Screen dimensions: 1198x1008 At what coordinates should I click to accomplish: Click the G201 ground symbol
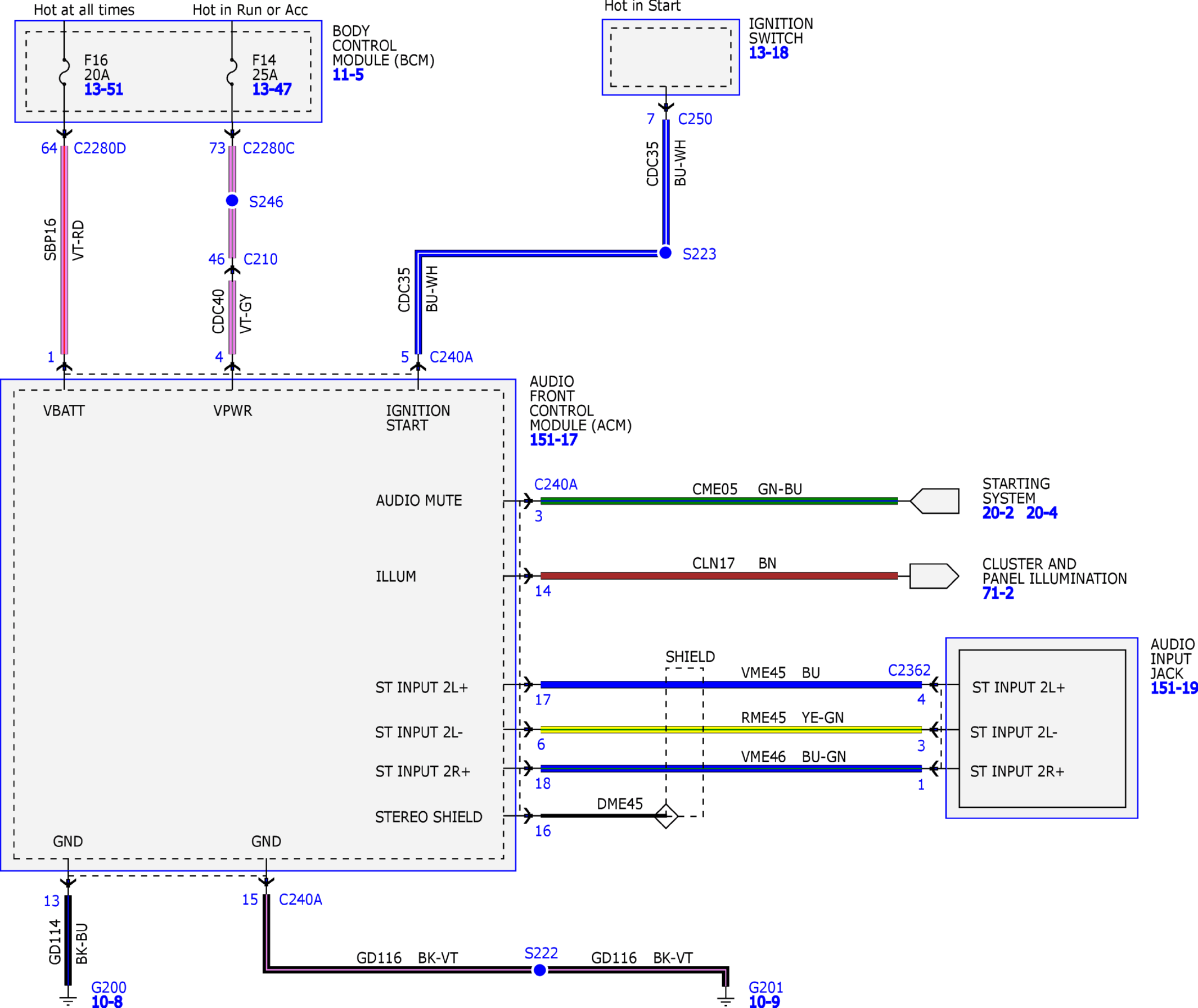[x=726, y=1001]
